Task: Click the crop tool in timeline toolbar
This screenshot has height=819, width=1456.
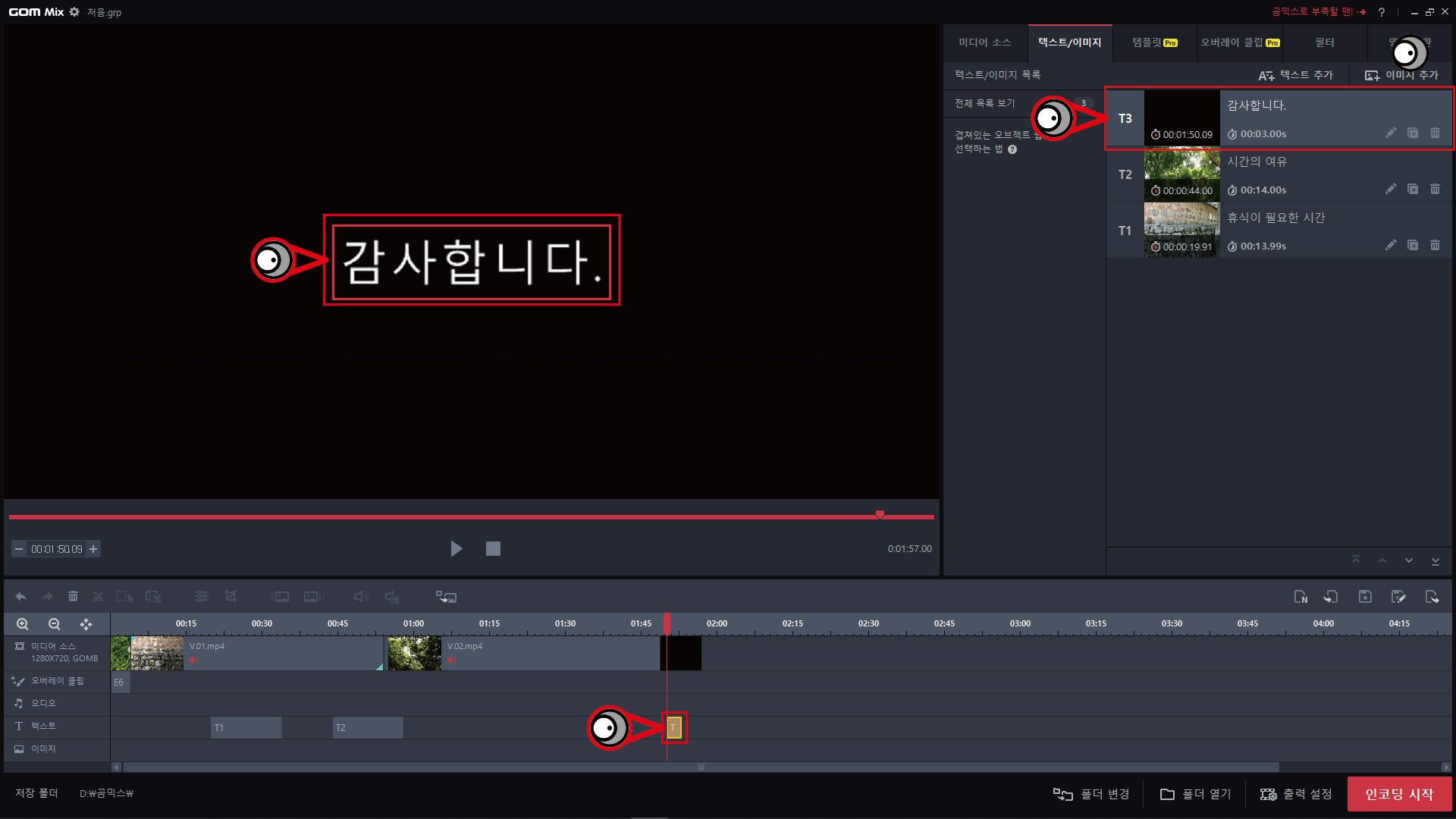Action: [231, 597]
